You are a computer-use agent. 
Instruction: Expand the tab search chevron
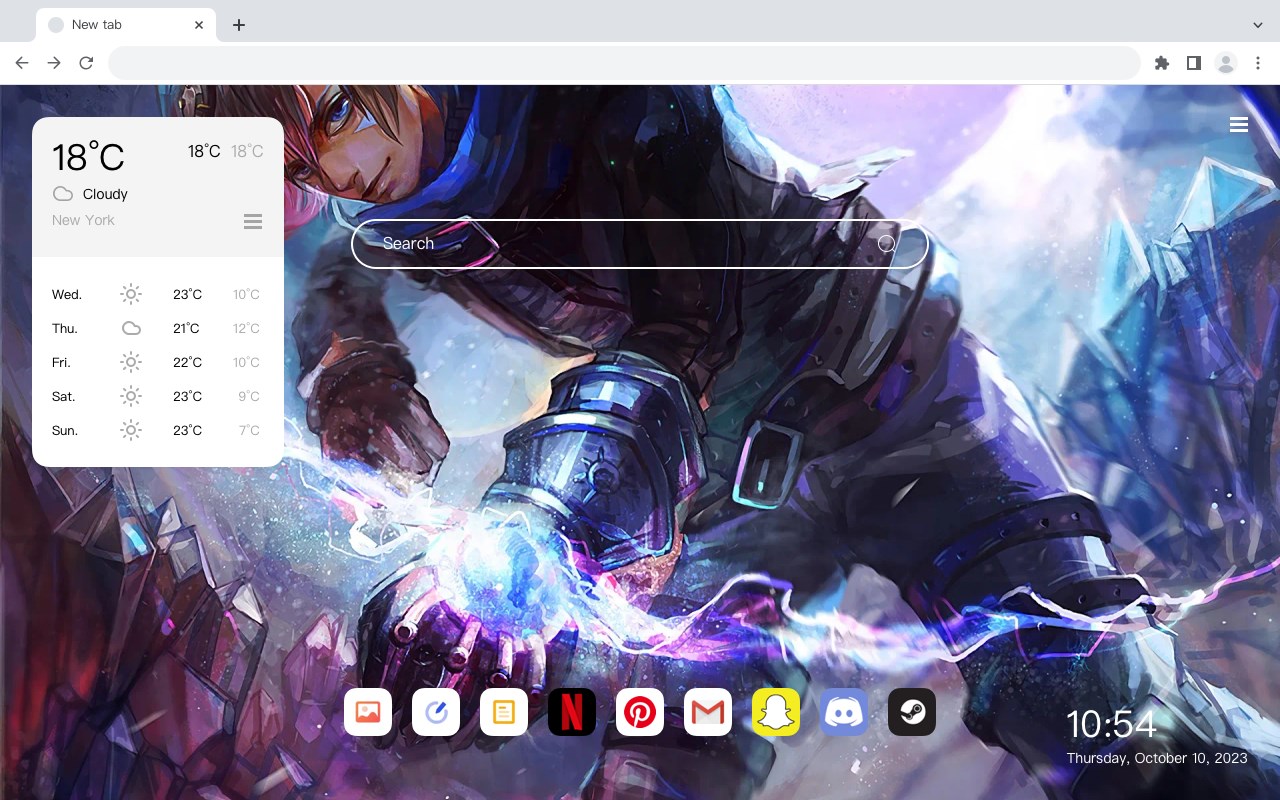click(x=1258, y=25)
